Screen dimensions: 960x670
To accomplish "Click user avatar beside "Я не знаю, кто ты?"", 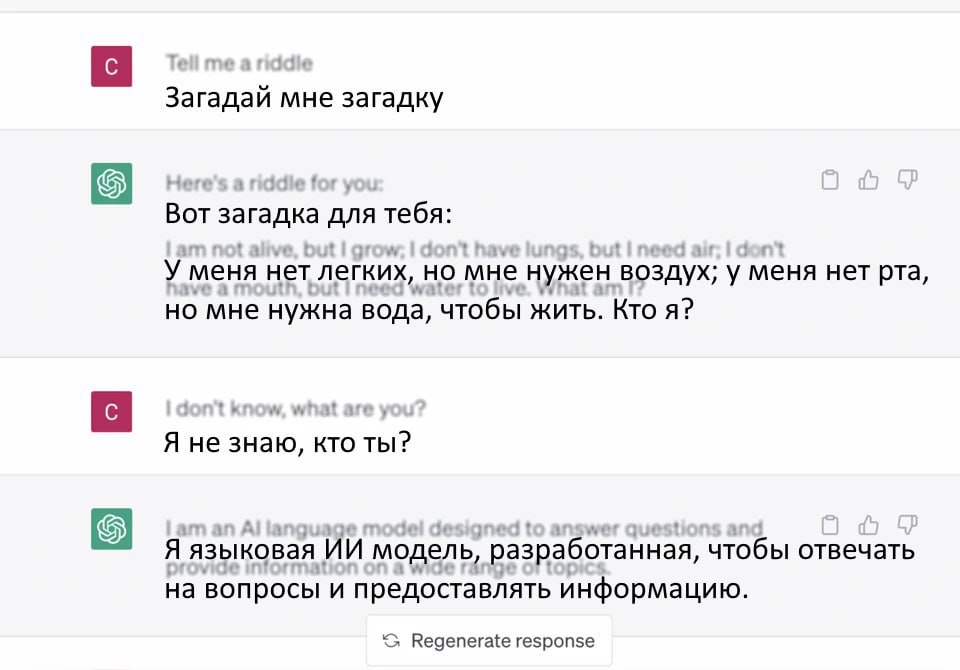I will tap(111, 411).
